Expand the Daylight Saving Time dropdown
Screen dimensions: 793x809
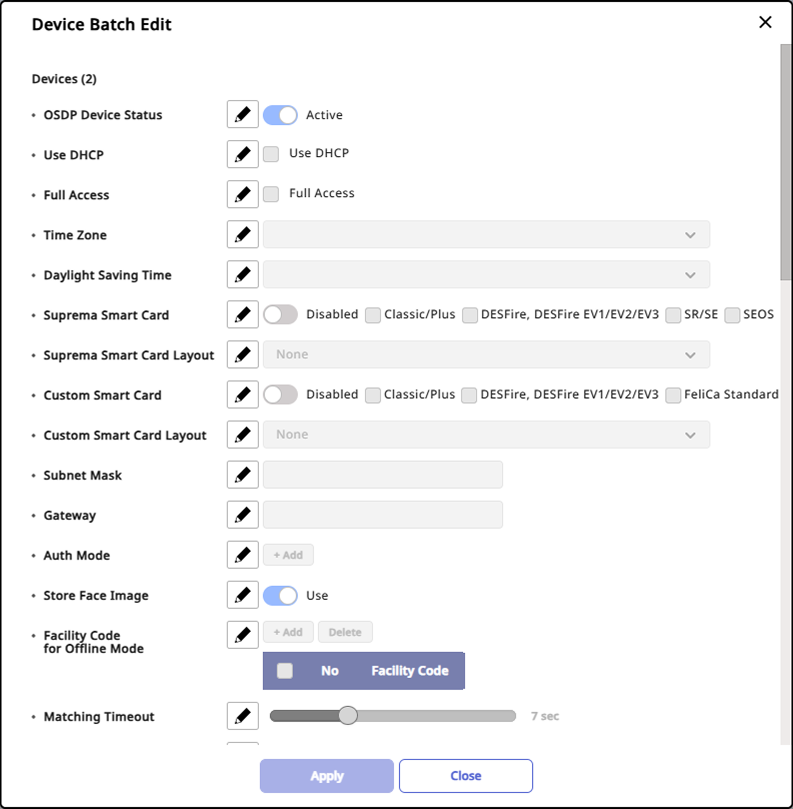[x=486, y=275]
